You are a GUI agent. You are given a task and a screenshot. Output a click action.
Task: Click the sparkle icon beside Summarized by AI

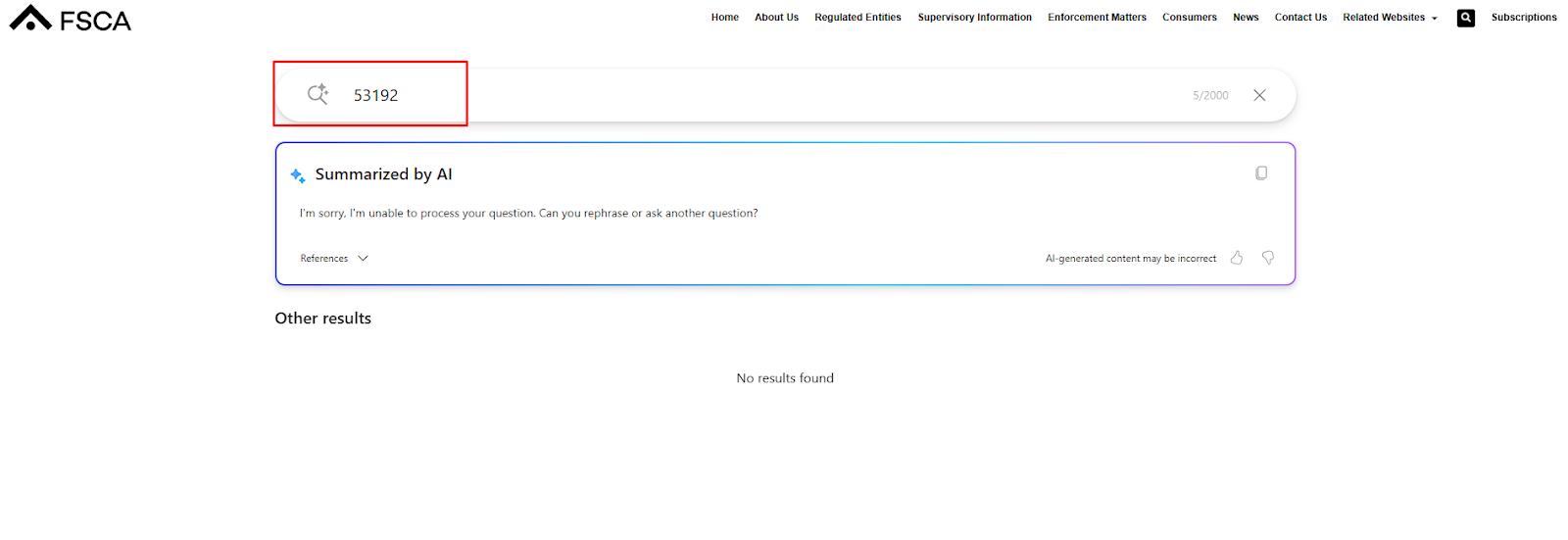point(298,175)
